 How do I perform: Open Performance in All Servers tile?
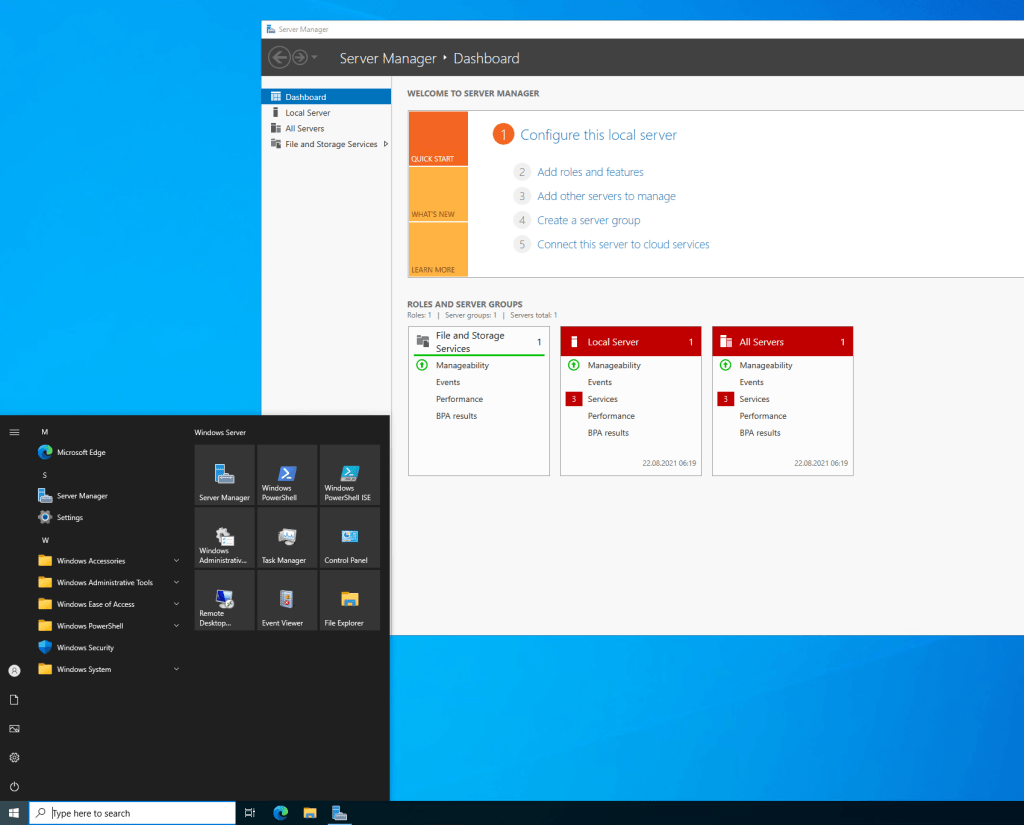click(x=762, y=416)
